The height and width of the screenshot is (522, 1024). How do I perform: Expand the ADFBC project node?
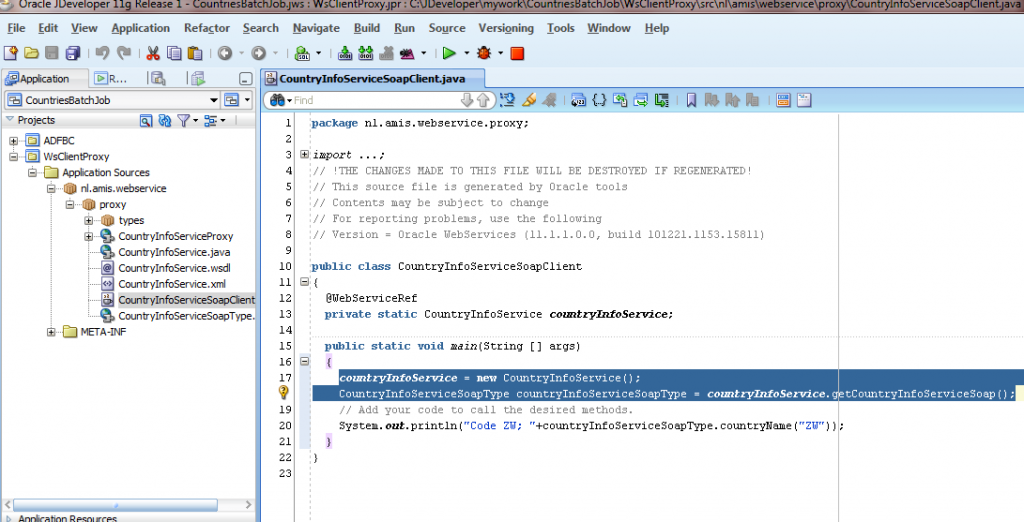[15, 141]
